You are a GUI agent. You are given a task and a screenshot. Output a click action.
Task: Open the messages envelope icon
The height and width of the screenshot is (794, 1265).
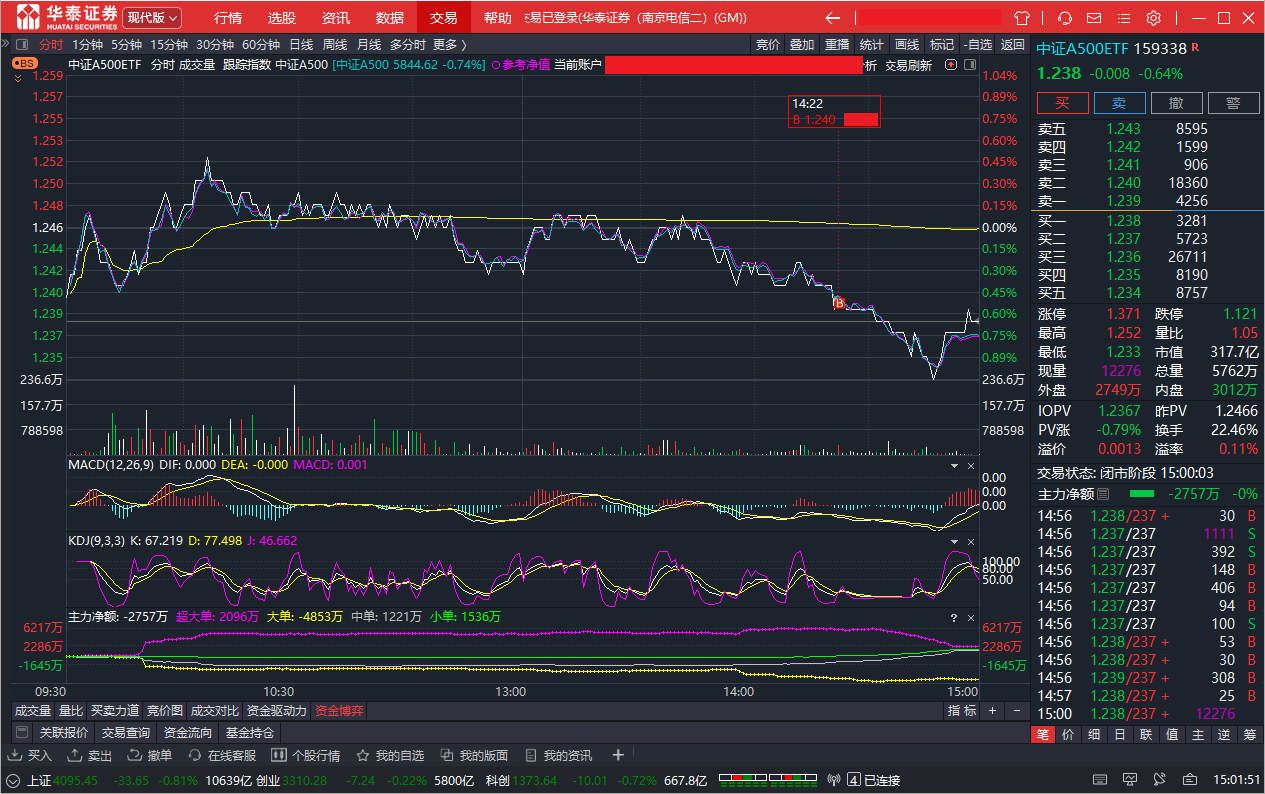coord(1095,18)
